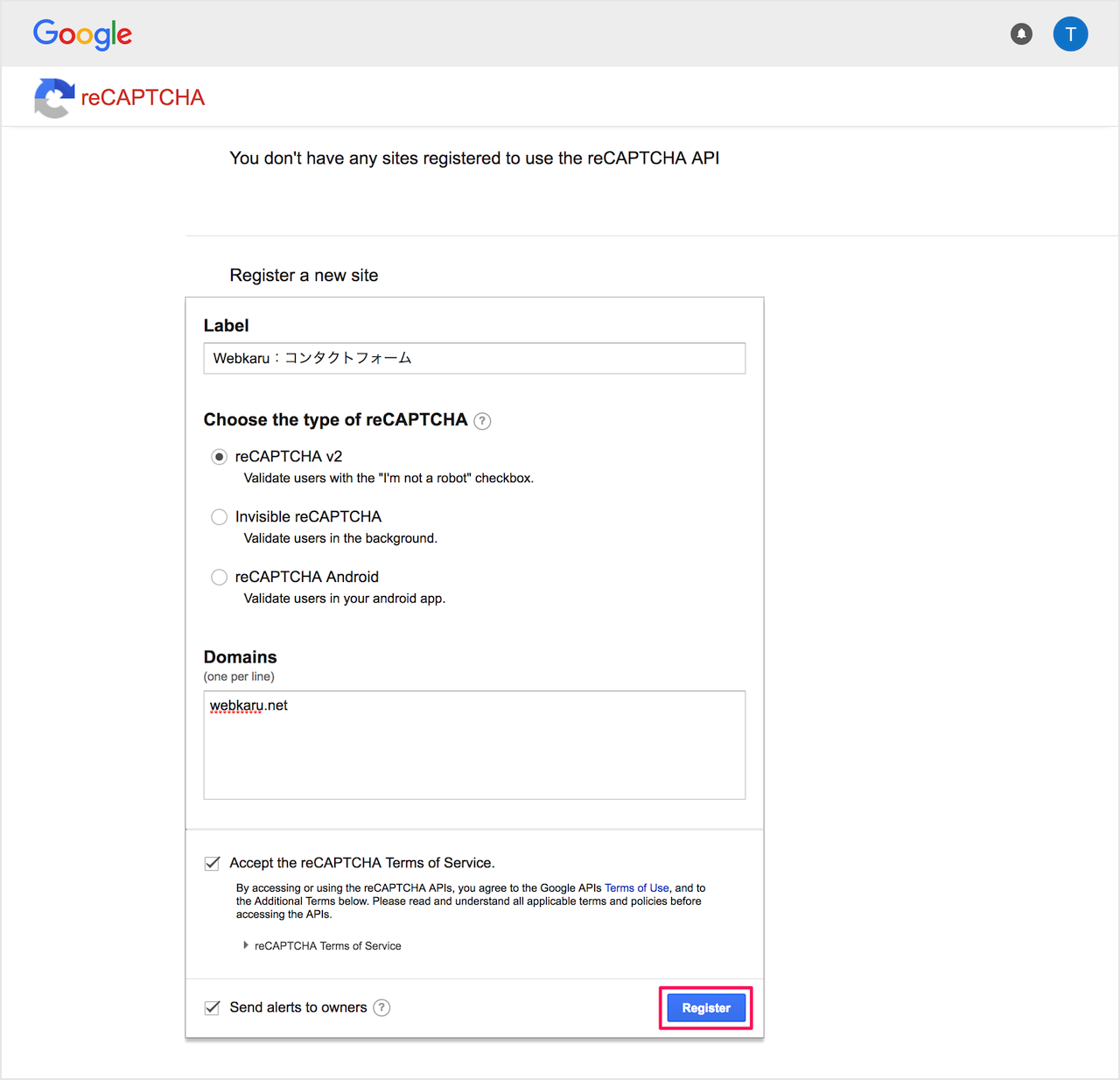Click the "I'm not a robot" checkbox description
Image resolution: width=1120 pixels, height=1080 pixels.
coord(388,478)
